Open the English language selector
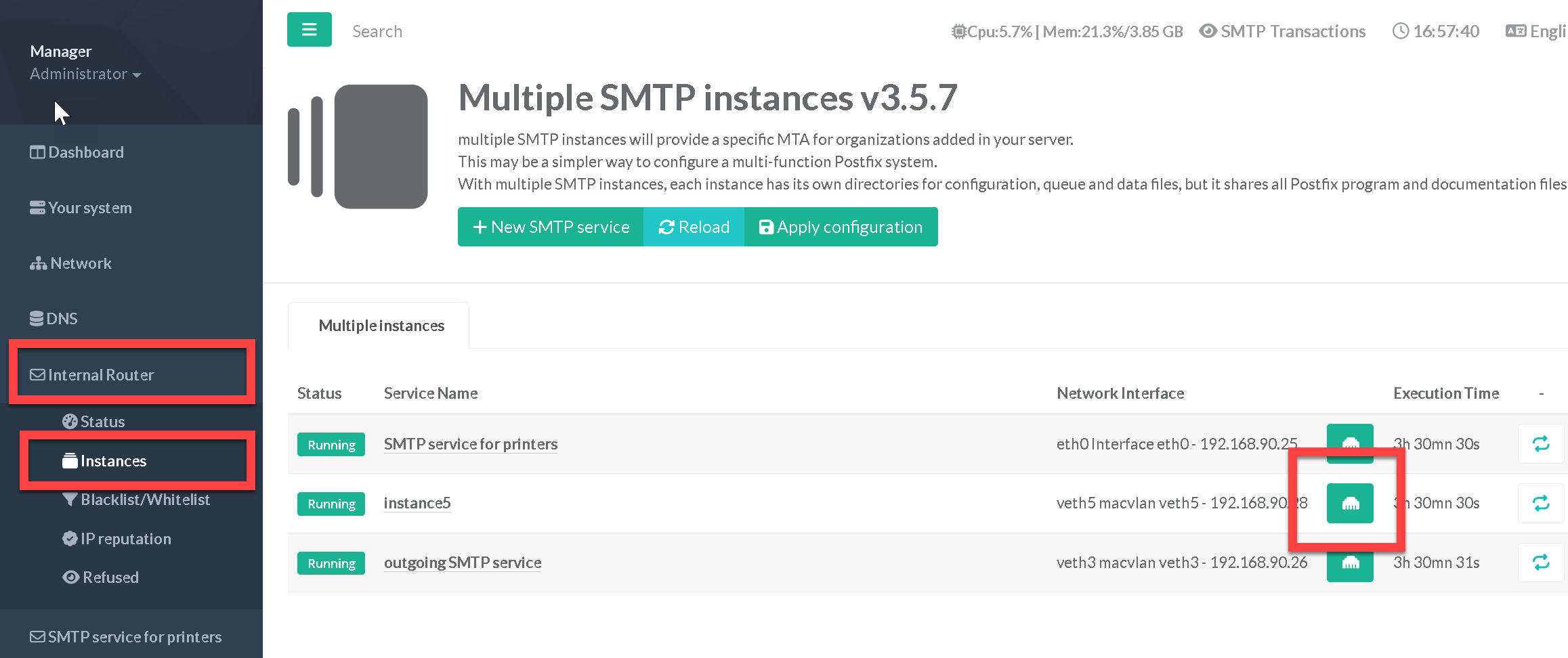 (x=1536, y=32)
